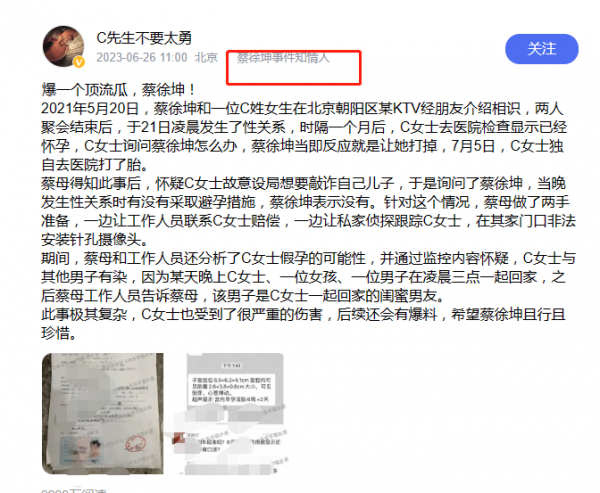Image resolution: width=600 pixels, height=493 pixels.
Task: Click the closing paragraph starting 此事极其复杂
Action: coord(304,324)
